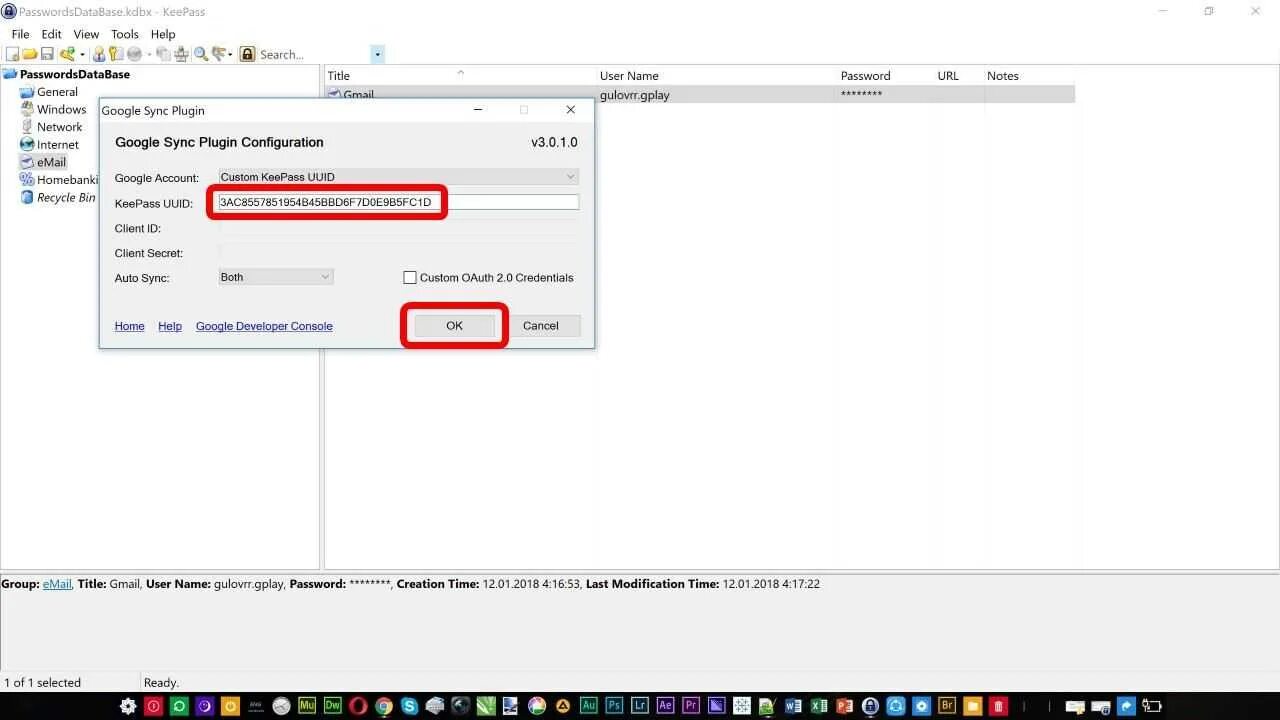This screenshot has width=1280, height=720.
Task: Close the Google Sync Plugin dialog
Action: click(571, 110)
